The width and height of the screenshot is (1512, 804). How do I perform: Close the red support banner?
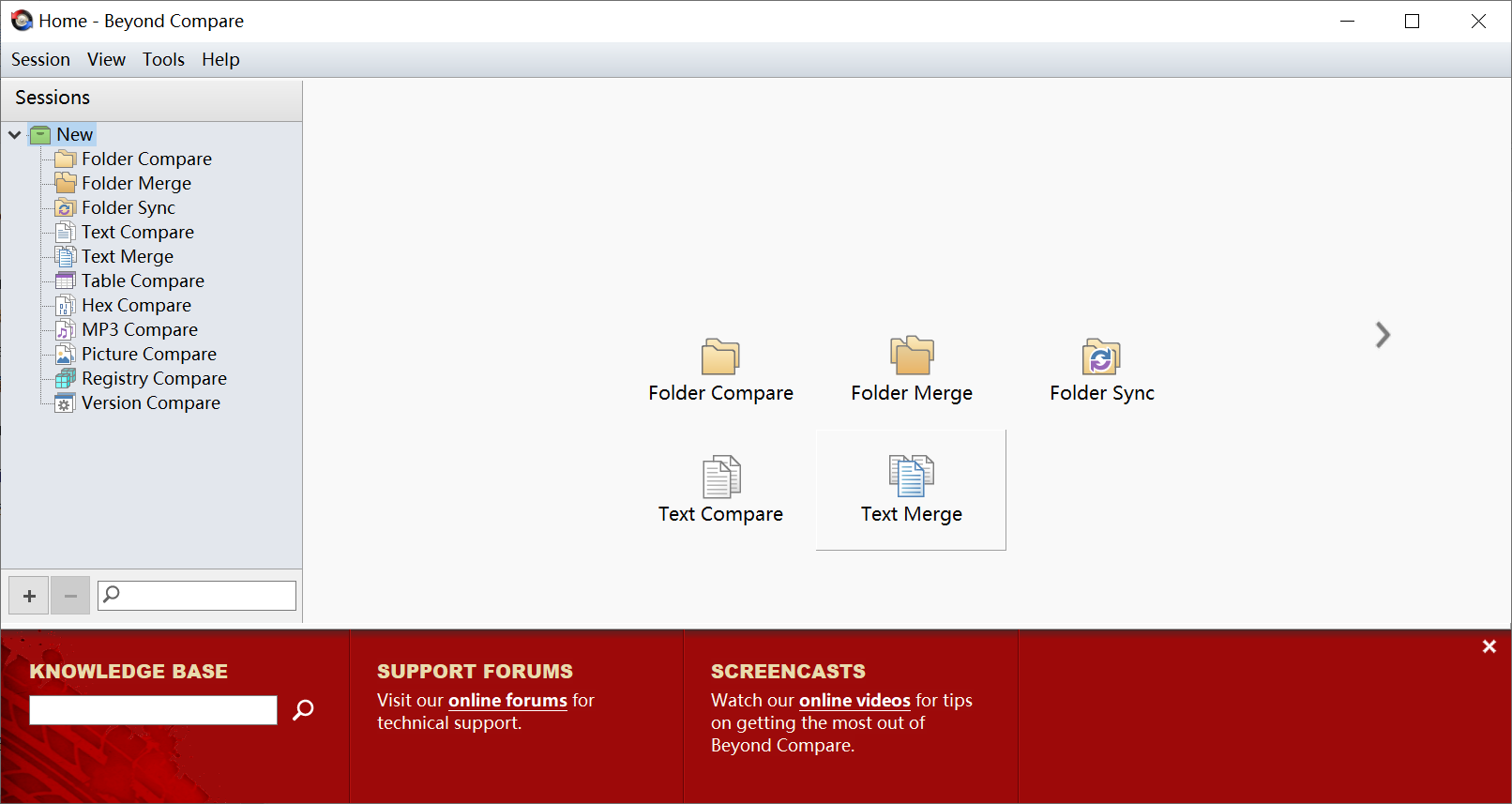(1489, 646)
